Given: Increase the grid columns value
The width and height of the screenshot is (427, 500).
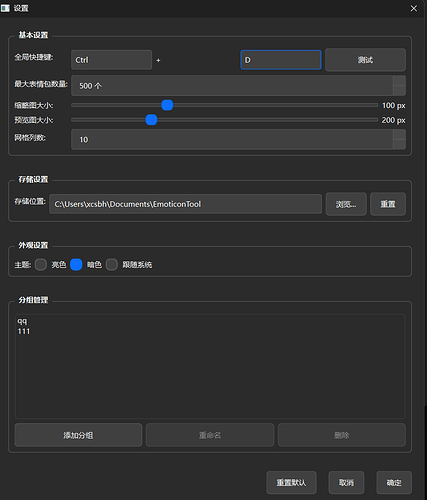Looking at the screenshot, I should pos(399,134).
